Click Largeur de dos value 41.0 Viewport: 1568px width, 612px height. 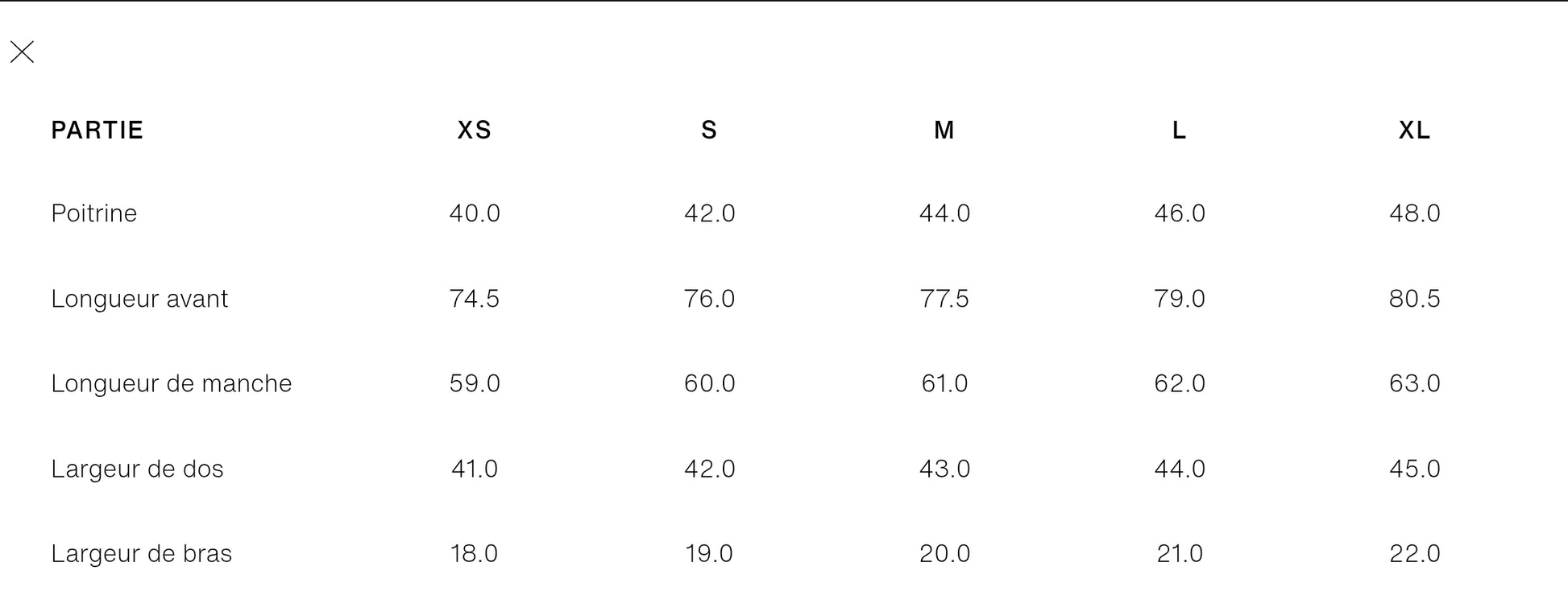point(475,469)
